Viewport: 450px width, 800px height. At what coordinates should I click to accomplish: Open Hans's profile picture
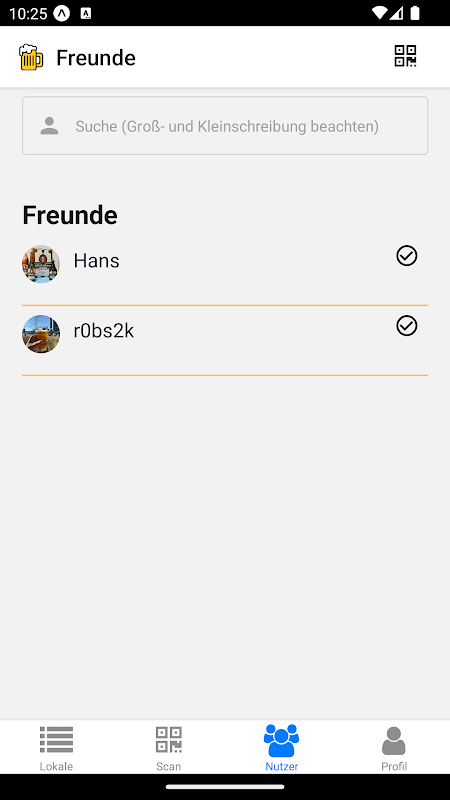pos(41,264)
